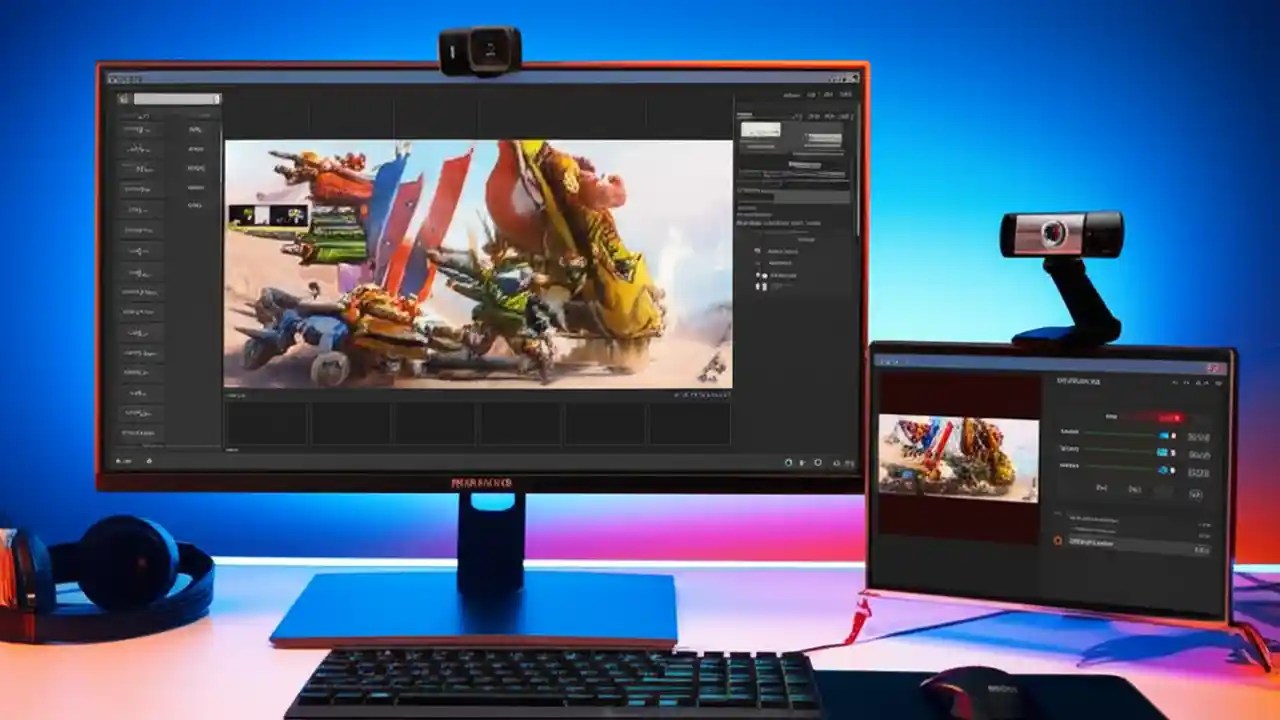This screenshot has height=720, width=1280.
Task: Toggle visibility of the second layer in the list
Action: click(x=755, y=263)
